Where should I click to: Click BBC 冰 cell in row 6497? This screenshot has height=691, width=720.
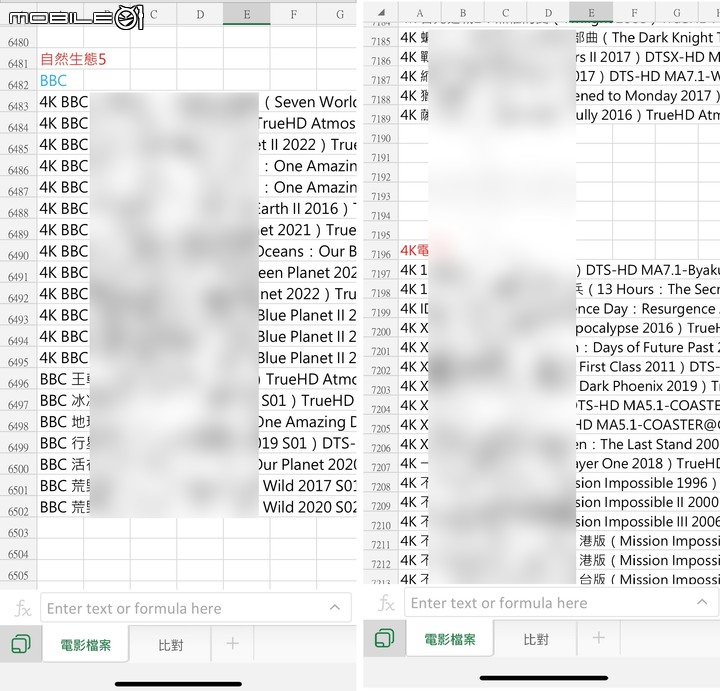click(65, 400)
